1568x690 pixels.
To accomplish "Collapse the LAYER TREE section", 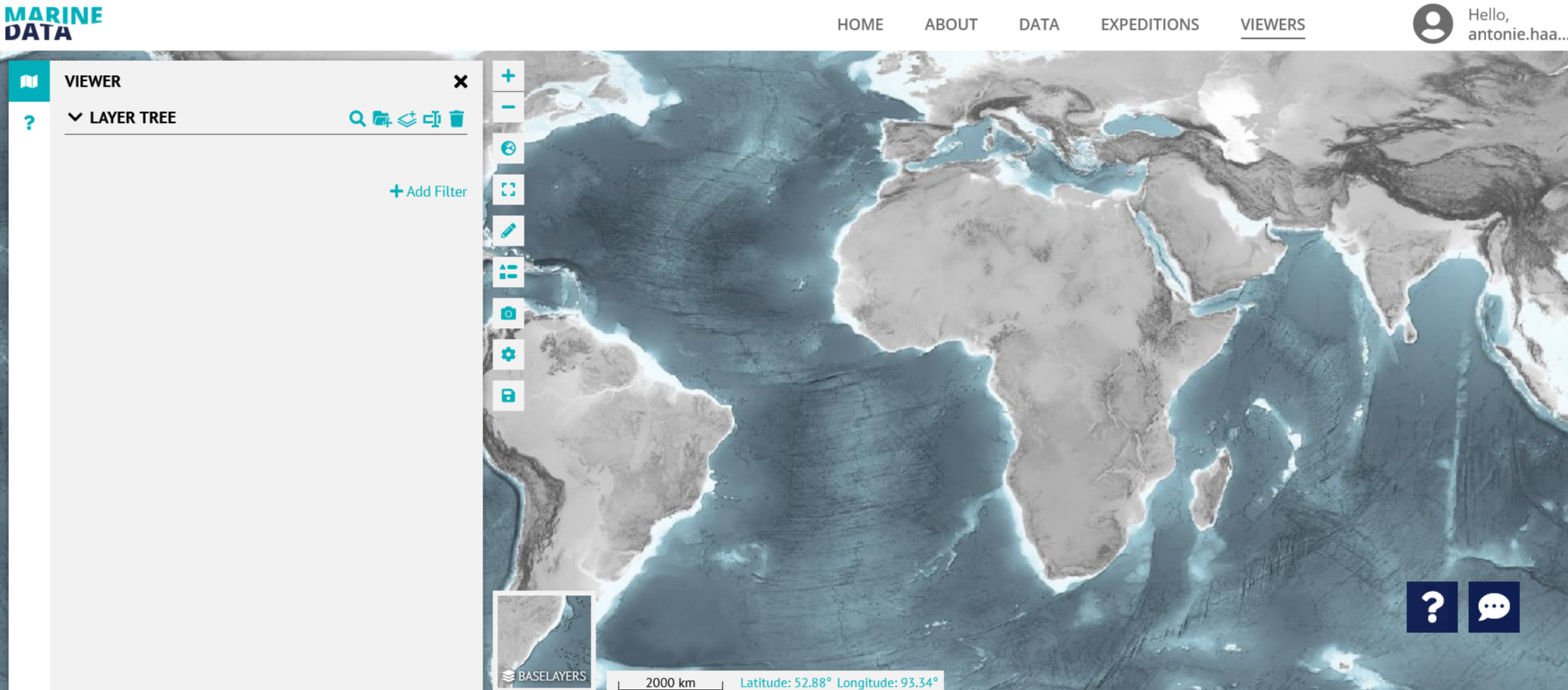I will [75, 118].
